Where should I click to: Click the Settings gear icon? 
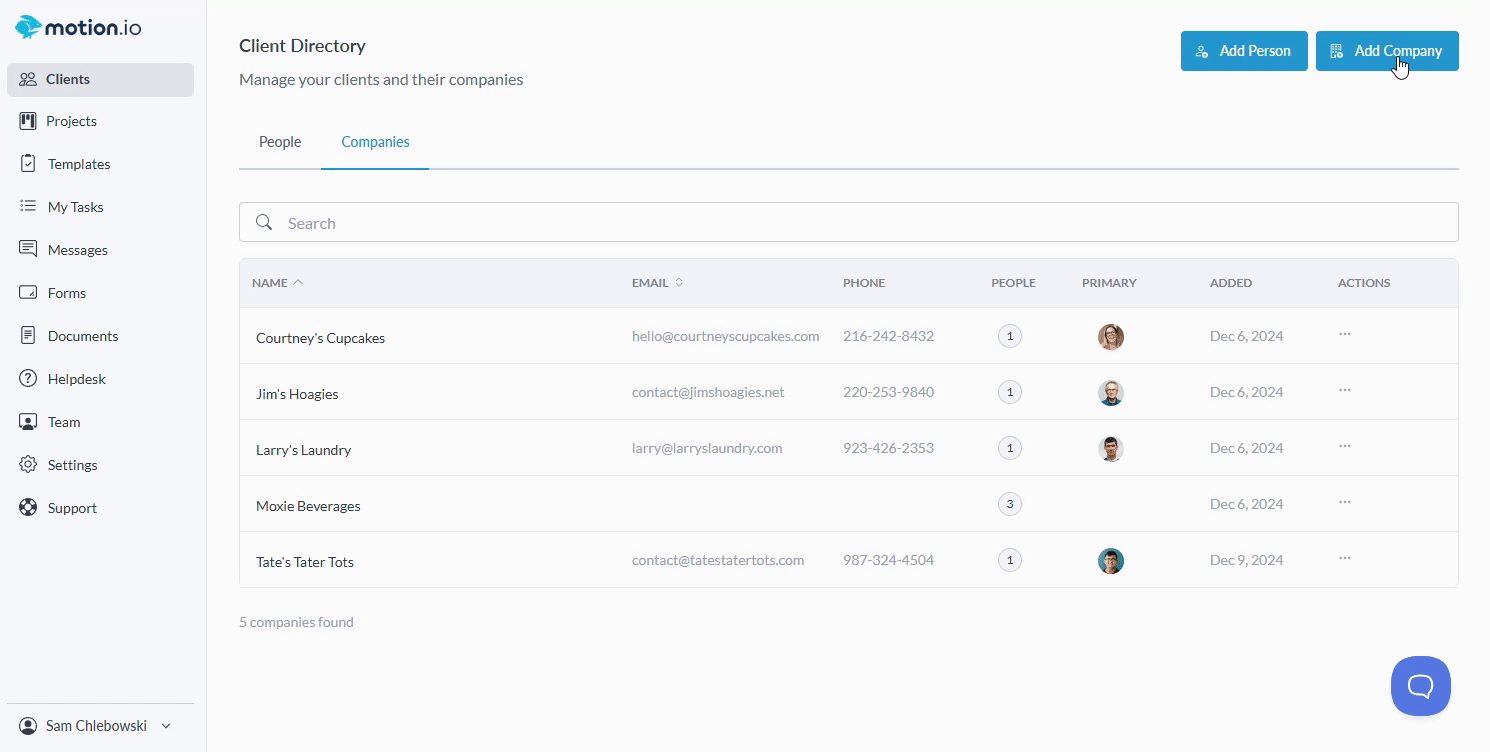28,465
